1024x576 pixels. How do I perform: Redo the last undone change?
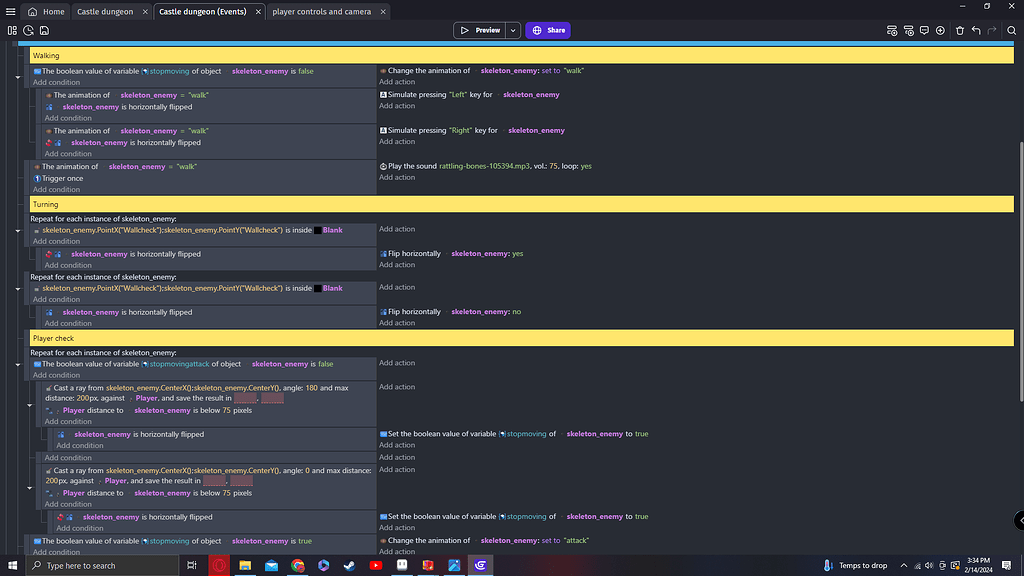pos(992,31)
